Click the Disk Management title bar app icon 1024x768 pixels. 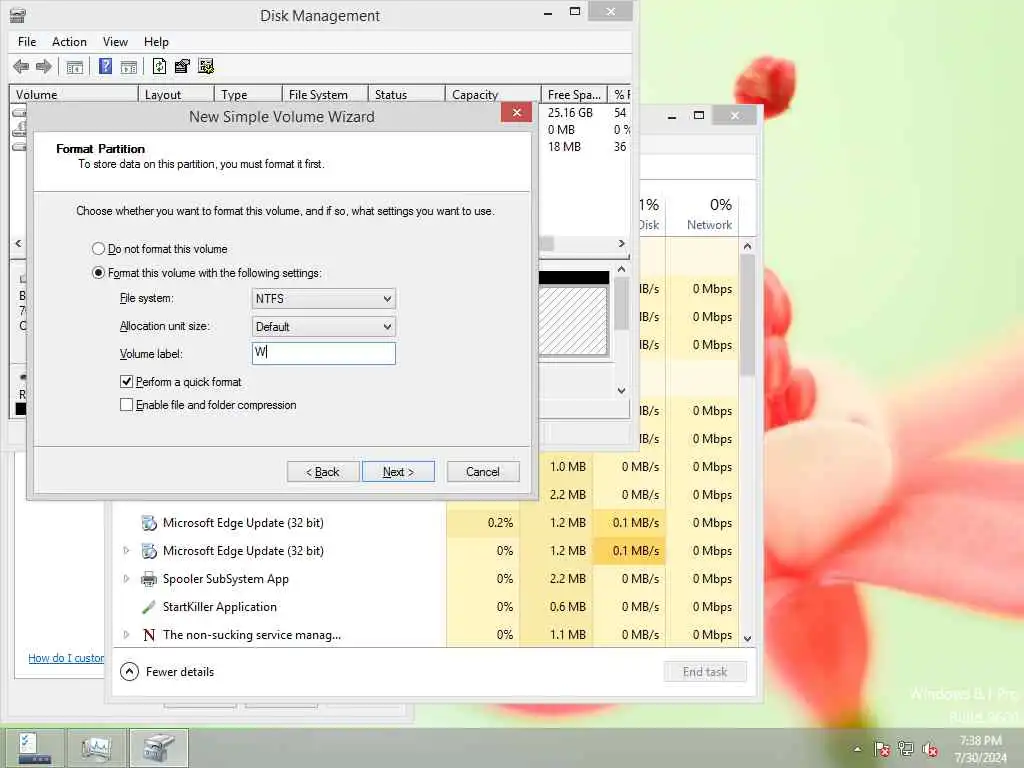point(18,15)
